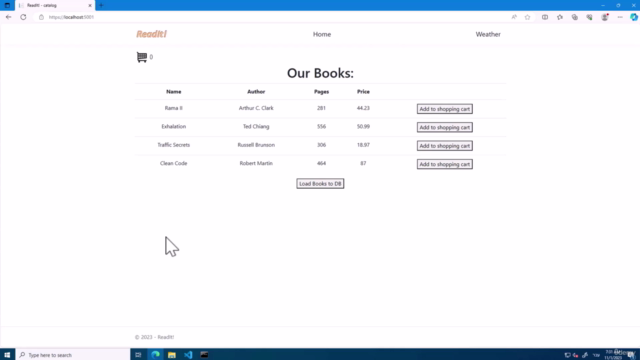Viewport: 640px width, 360px height.
Task: Open the taskbar clock
Action: [x=613, y=355]
